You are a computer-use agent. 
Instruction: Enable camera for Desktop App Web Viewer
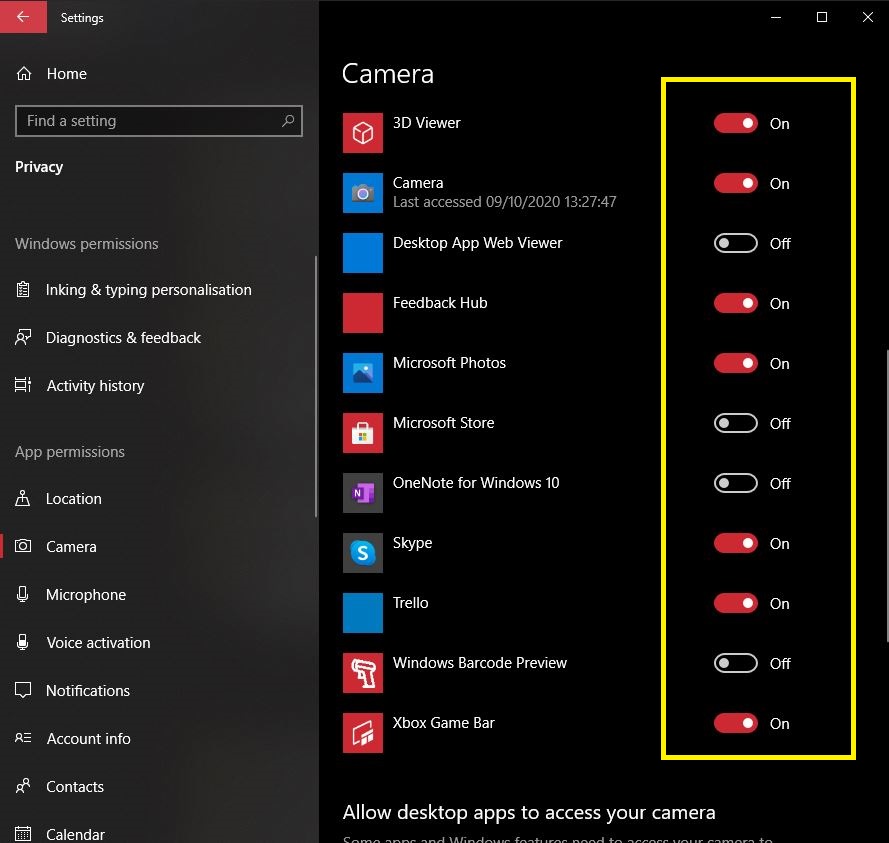pos(735,243)
